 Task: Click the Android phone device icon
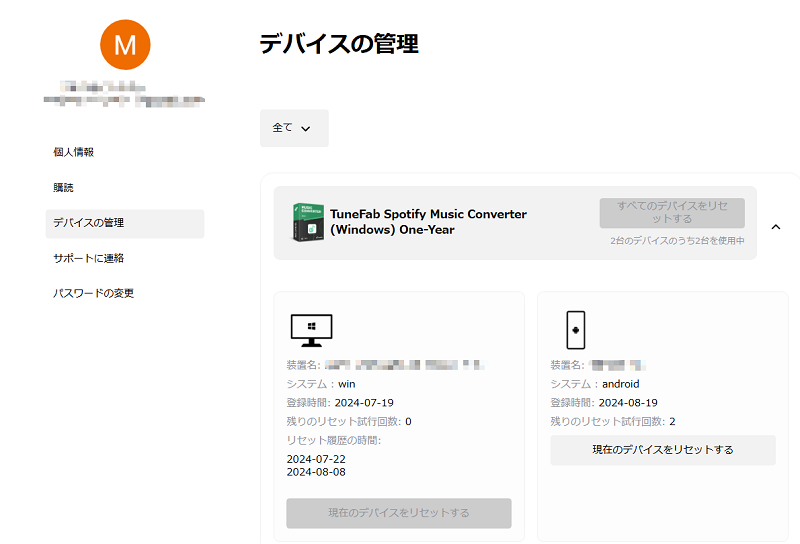(x=575, y=329)
